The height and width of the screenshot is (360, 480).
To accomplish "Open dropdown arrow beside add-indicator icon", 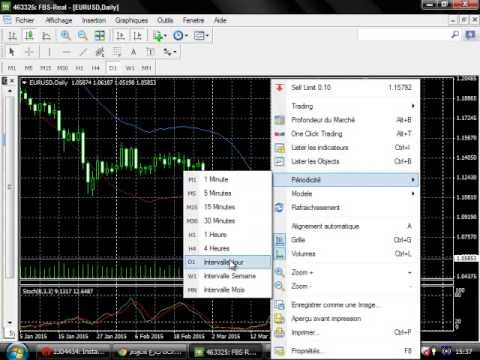I will coord(165,36).
